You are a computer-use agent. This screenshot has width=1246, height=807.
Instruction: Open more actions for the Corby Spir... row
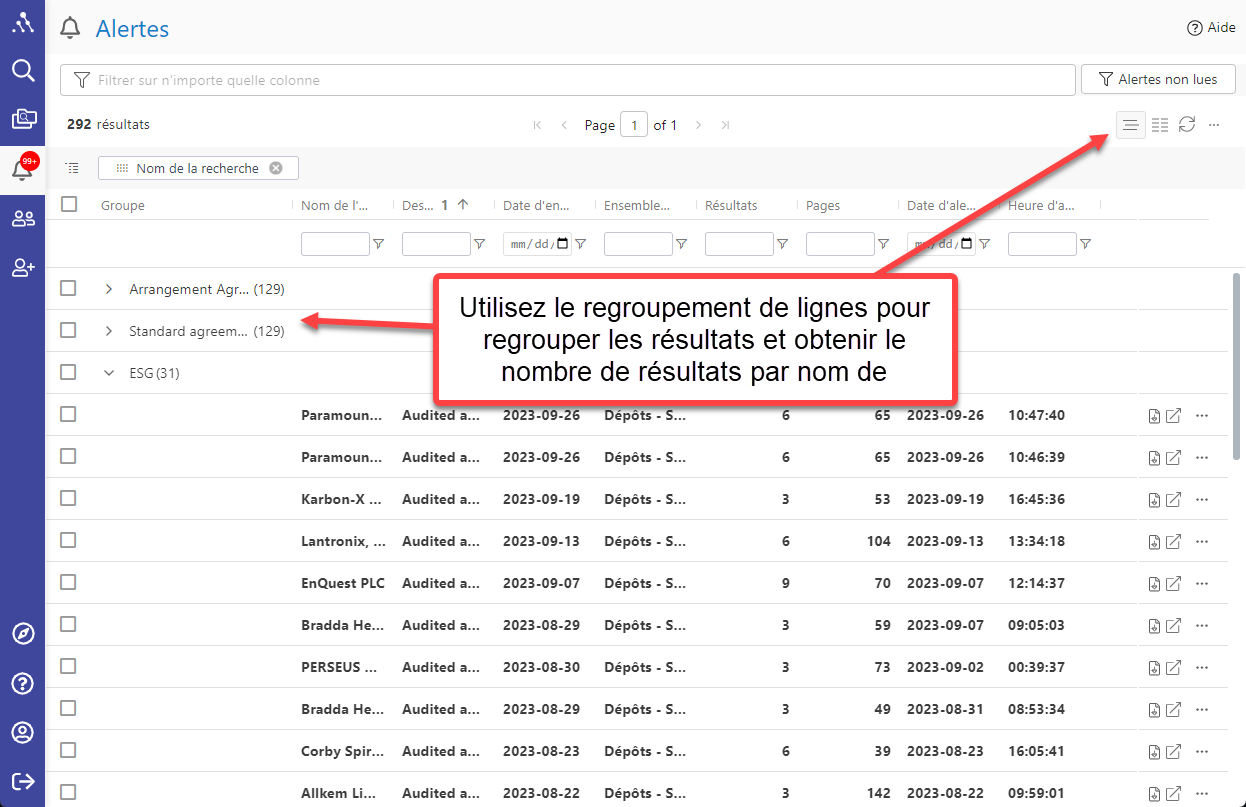(1202, 752)
